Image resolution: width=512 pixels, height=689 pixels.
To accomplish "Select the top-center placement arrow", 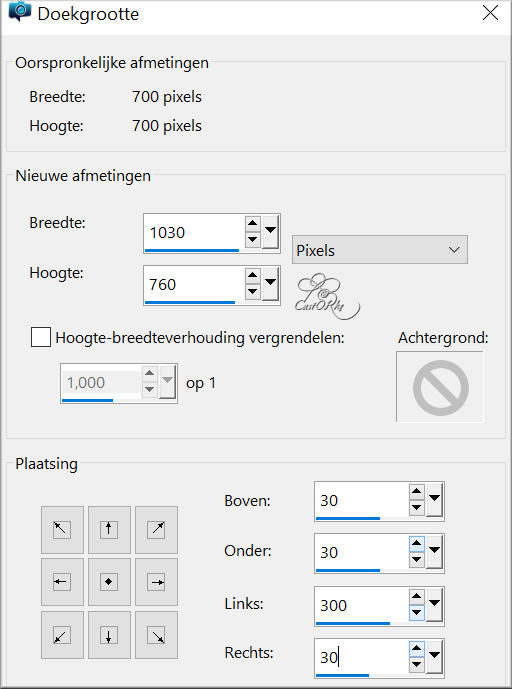I will (x=109, y=530).
